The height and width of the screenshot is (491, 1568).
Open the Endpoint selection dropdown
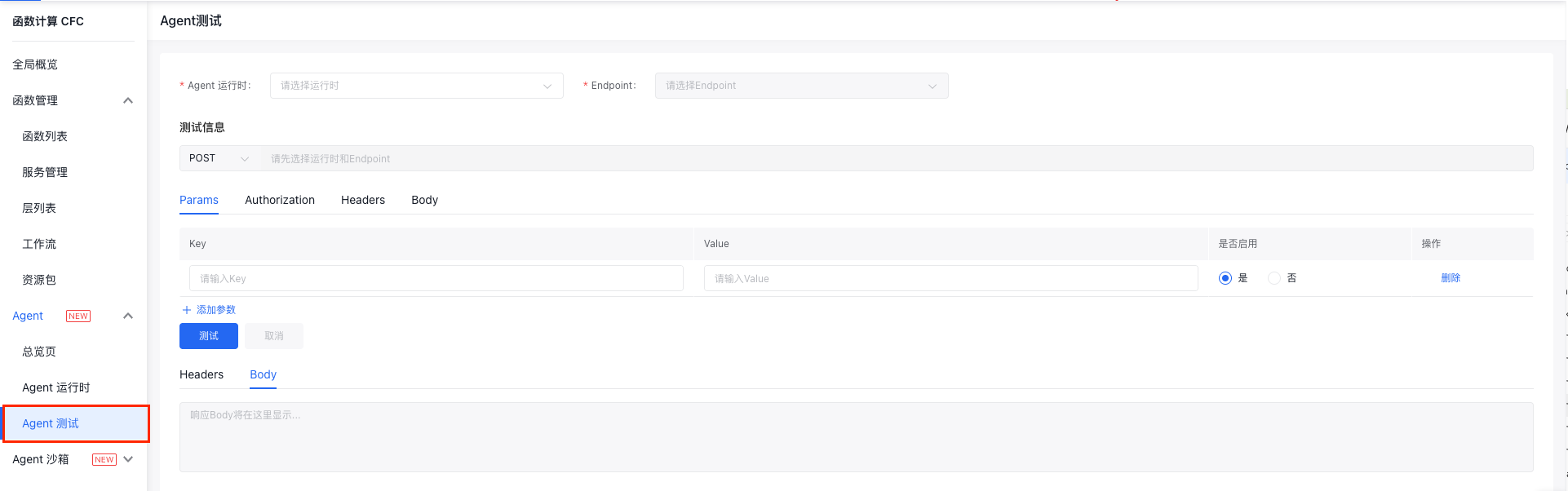pos(800,86)
